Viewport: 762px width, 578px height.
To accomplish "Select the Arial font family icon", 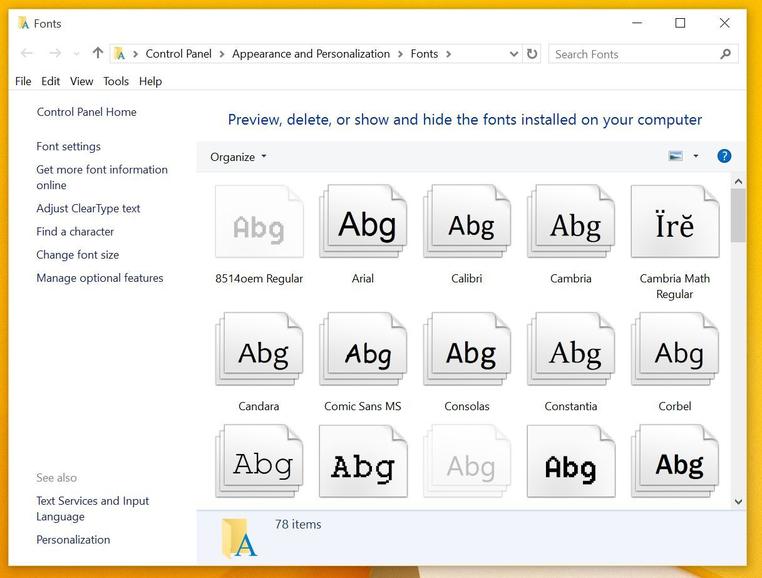I will click(363, 222).
